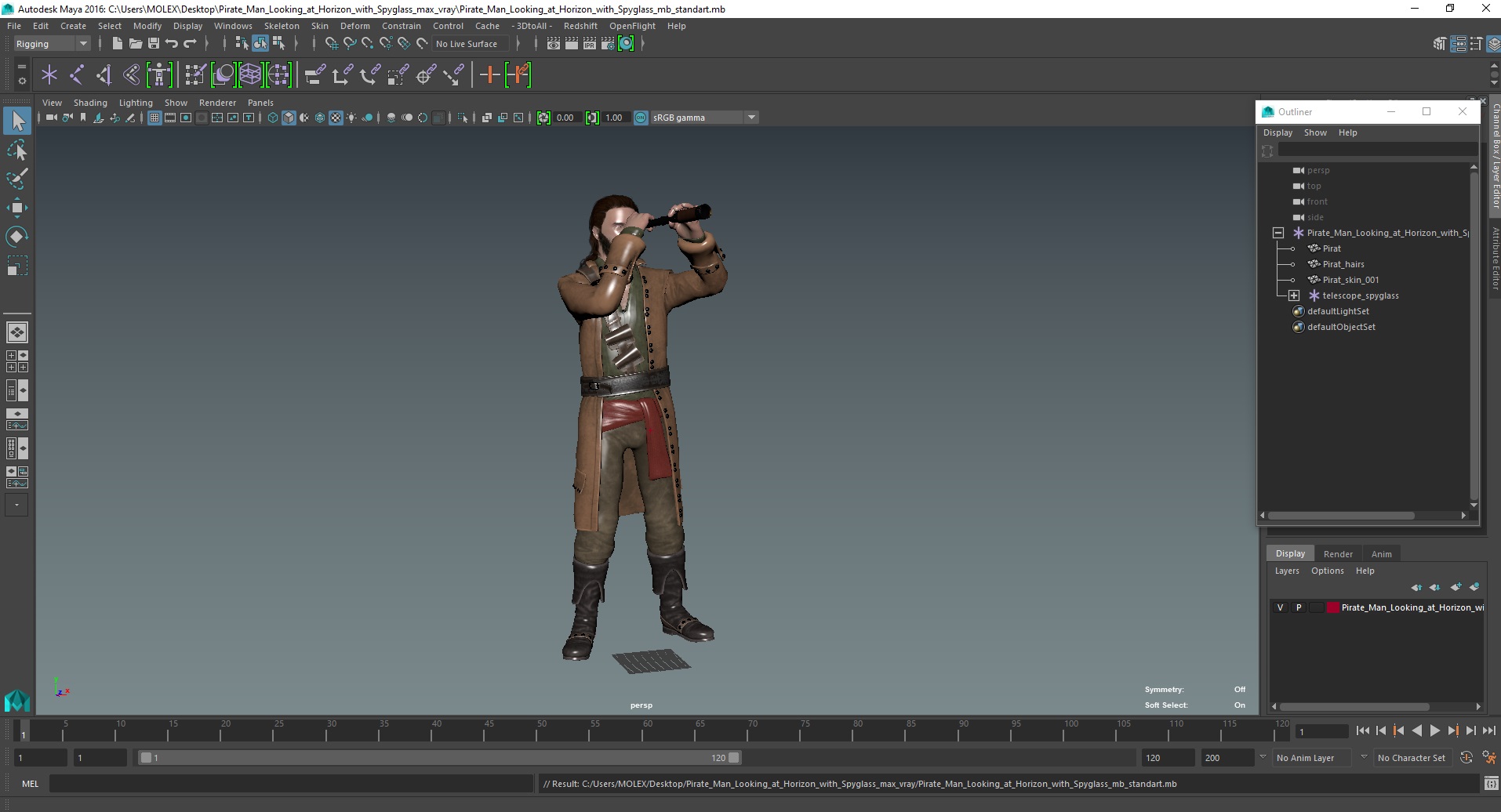Toggle textured display in viewport

(336, 118)
